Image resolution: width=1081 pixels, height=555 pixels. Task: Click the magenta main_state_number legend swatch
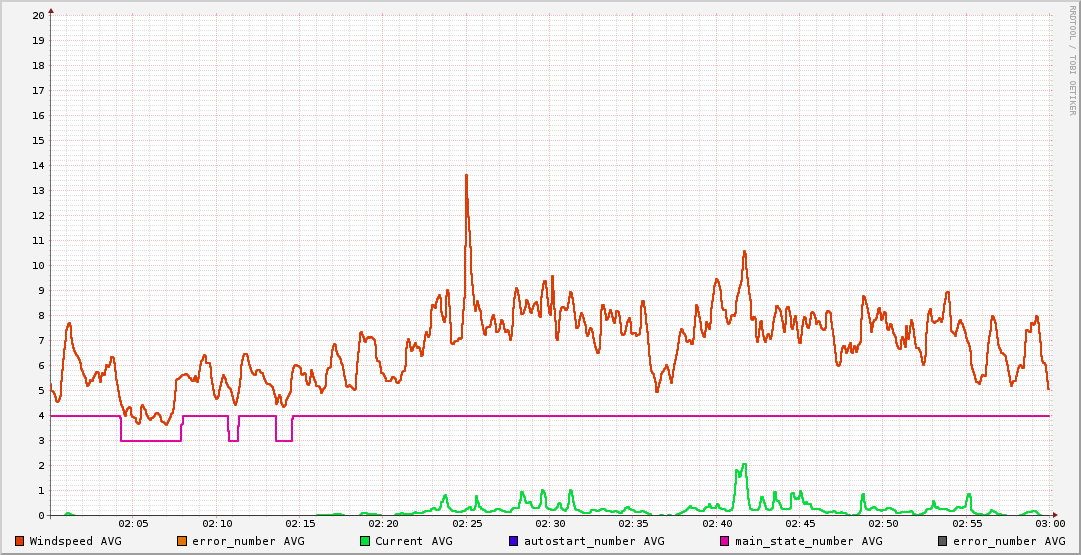click(x=725, y=541)
